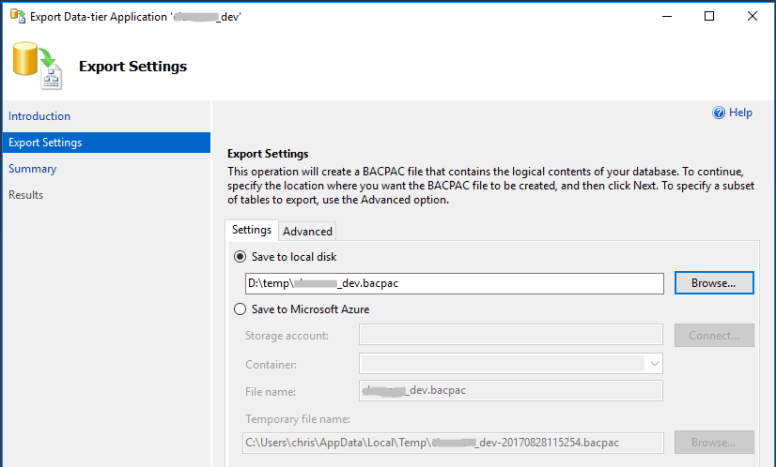Go to the Introduction page
The image size is (776, 467).
point(40,116)
